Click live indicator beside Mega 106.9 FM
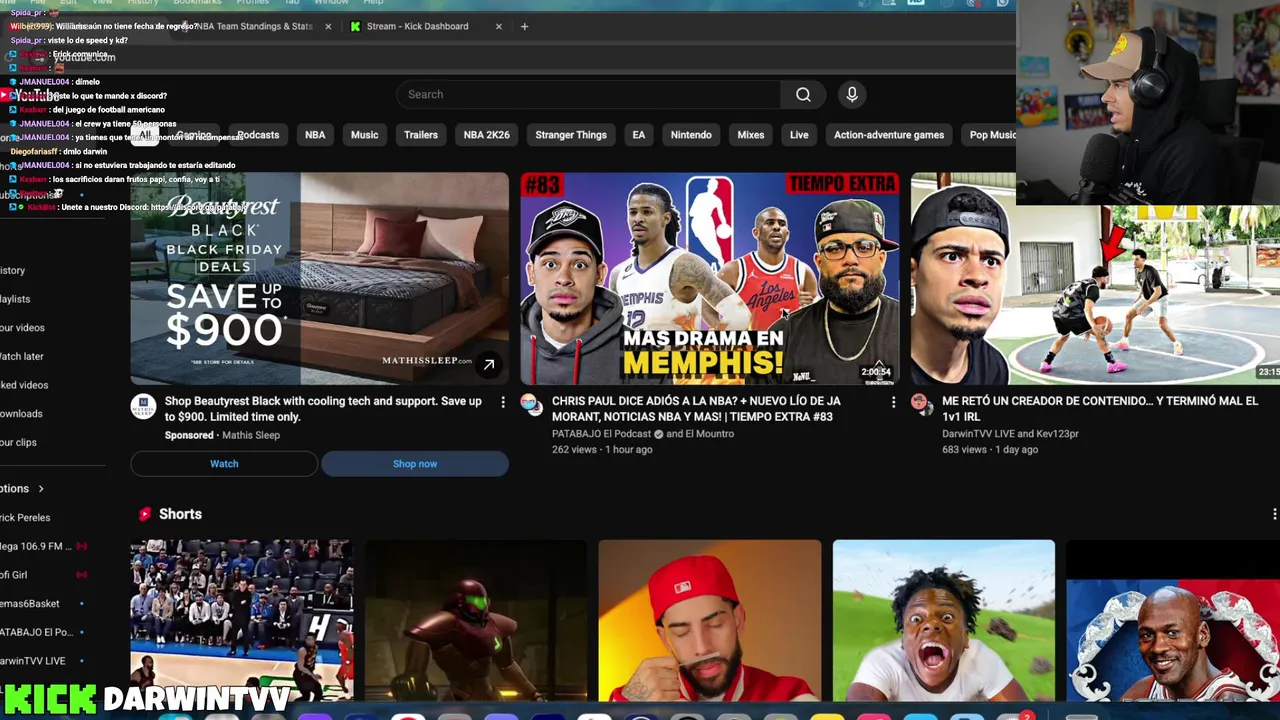Viewport: 1280px width, 720px height. click(82, 546)
